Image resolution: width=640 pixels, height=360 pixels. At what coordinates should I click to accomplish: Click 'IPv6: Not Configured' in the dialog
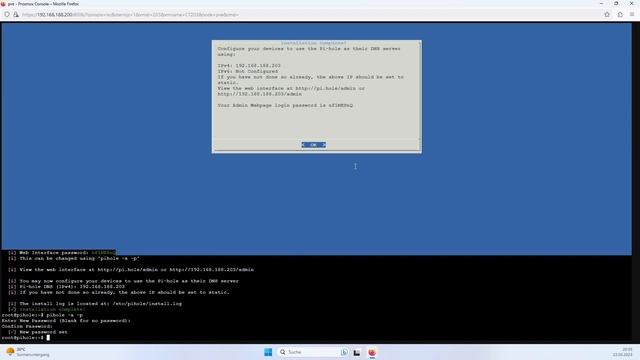point(248,71)
